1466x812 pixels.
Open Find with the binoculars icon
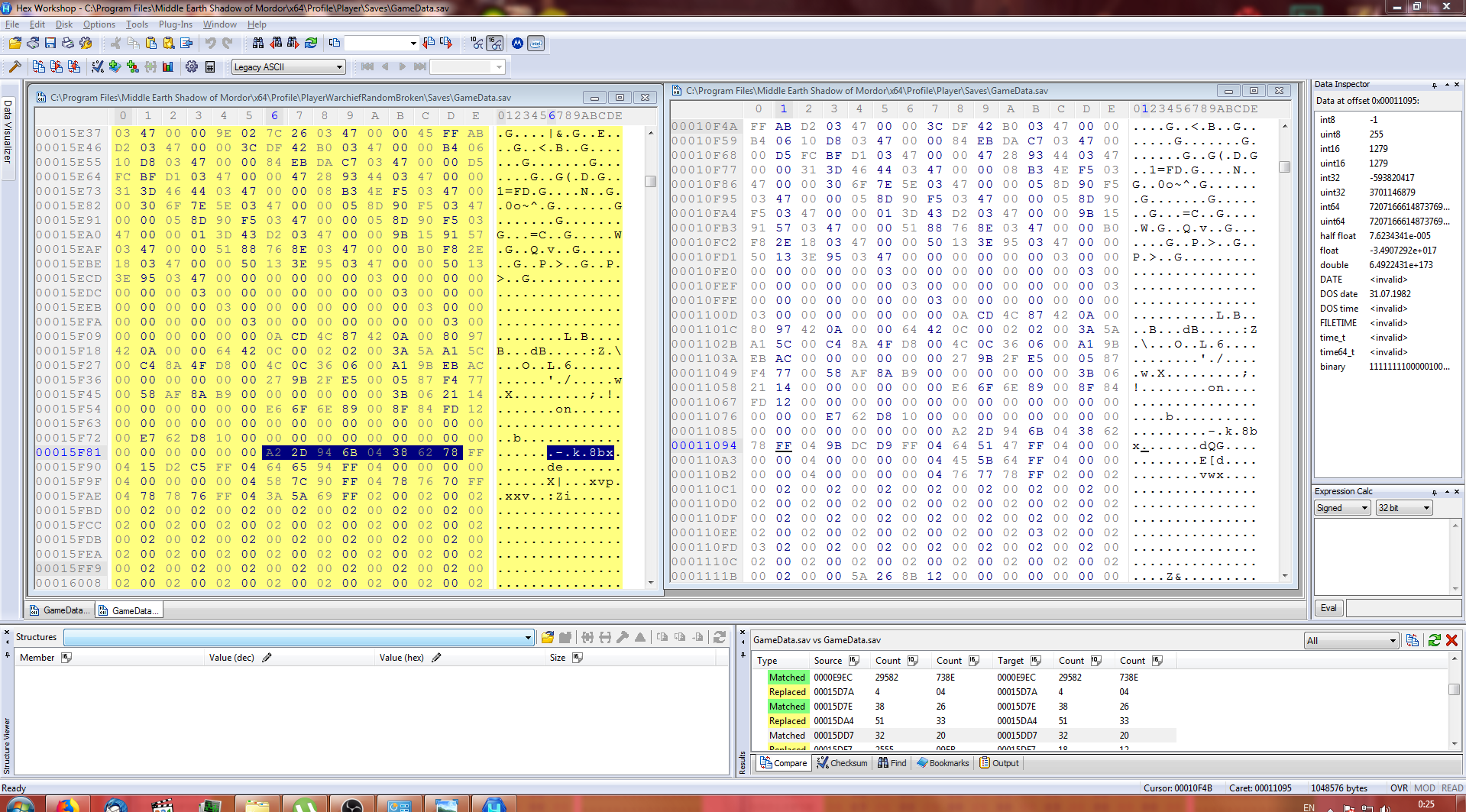(258, 44)
